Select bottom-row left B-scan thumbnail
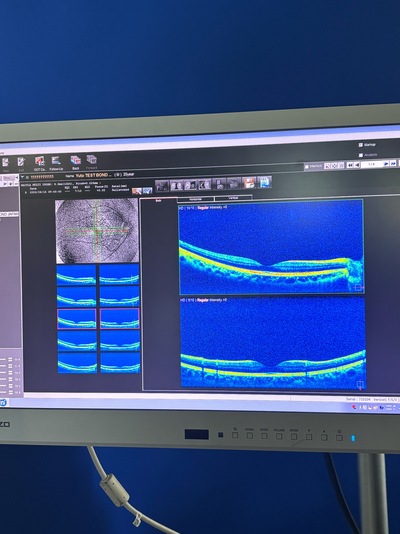 (x=78, y=363)
